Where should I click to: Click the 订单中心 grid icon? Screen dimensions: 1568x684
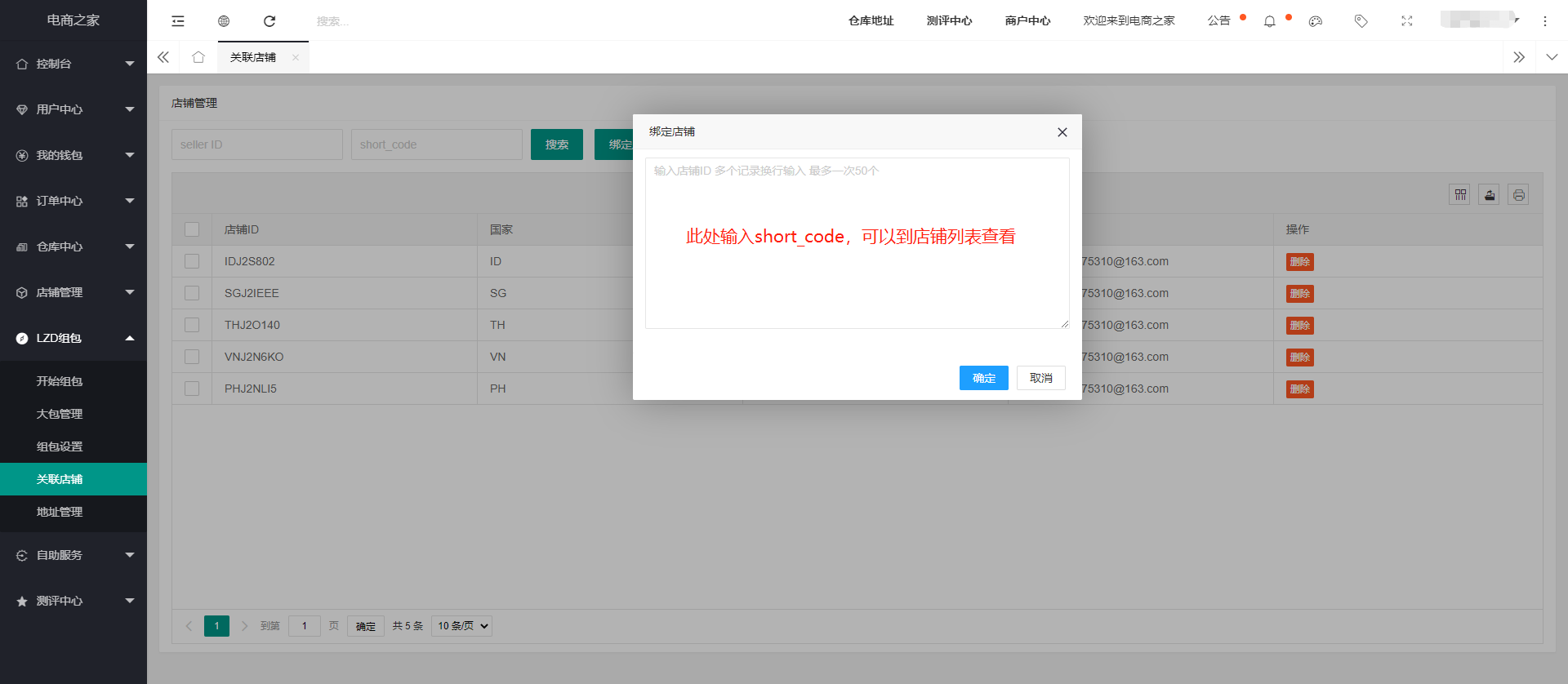point(22,201)
